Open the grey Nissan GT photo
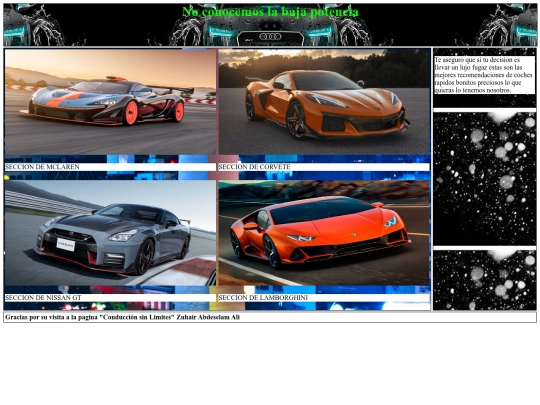This screenshot has width=540, height=405. click(x=110, y=233)
